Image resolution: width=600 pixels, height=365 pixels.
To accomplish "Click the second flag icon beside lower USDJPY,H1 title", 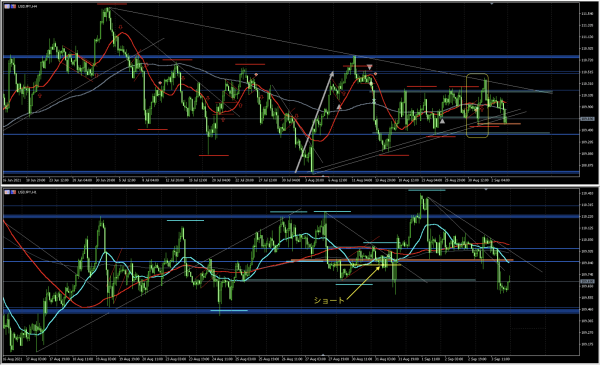I will [13, 192].
